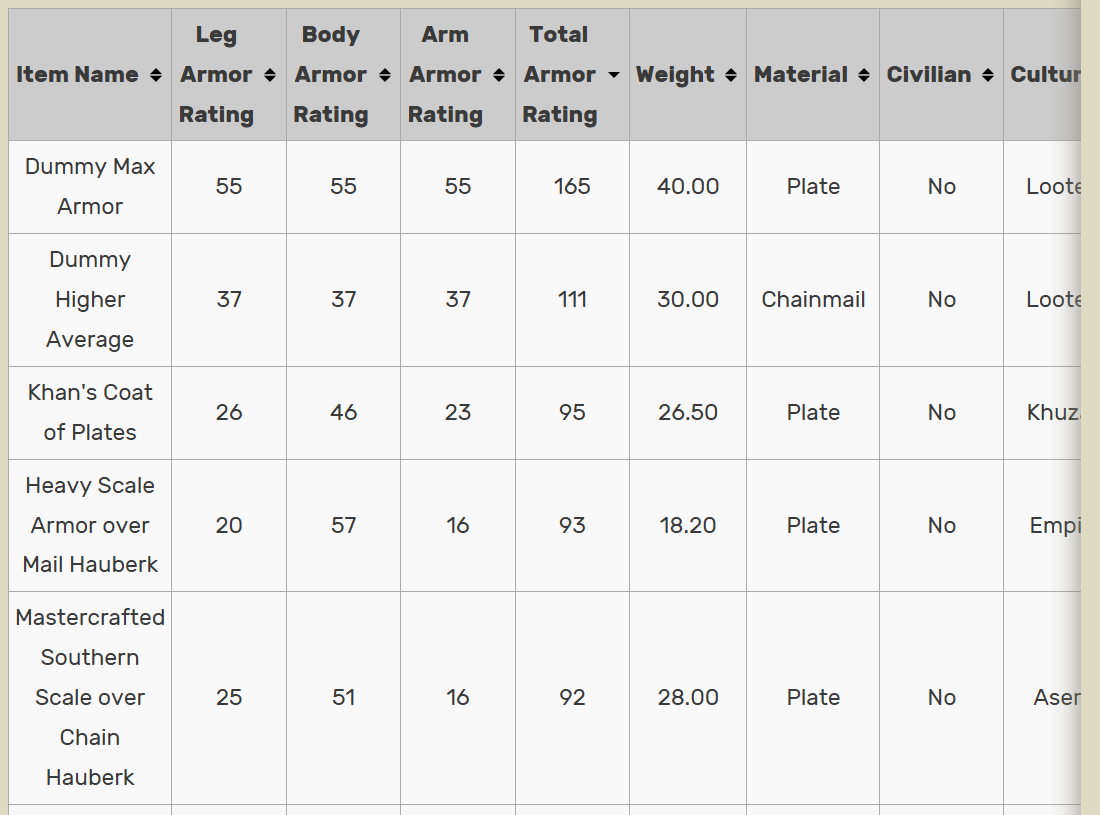The image size is (1100, 815).
Task: Click the Civilian column sort arrows
Action: coord(988,76)
